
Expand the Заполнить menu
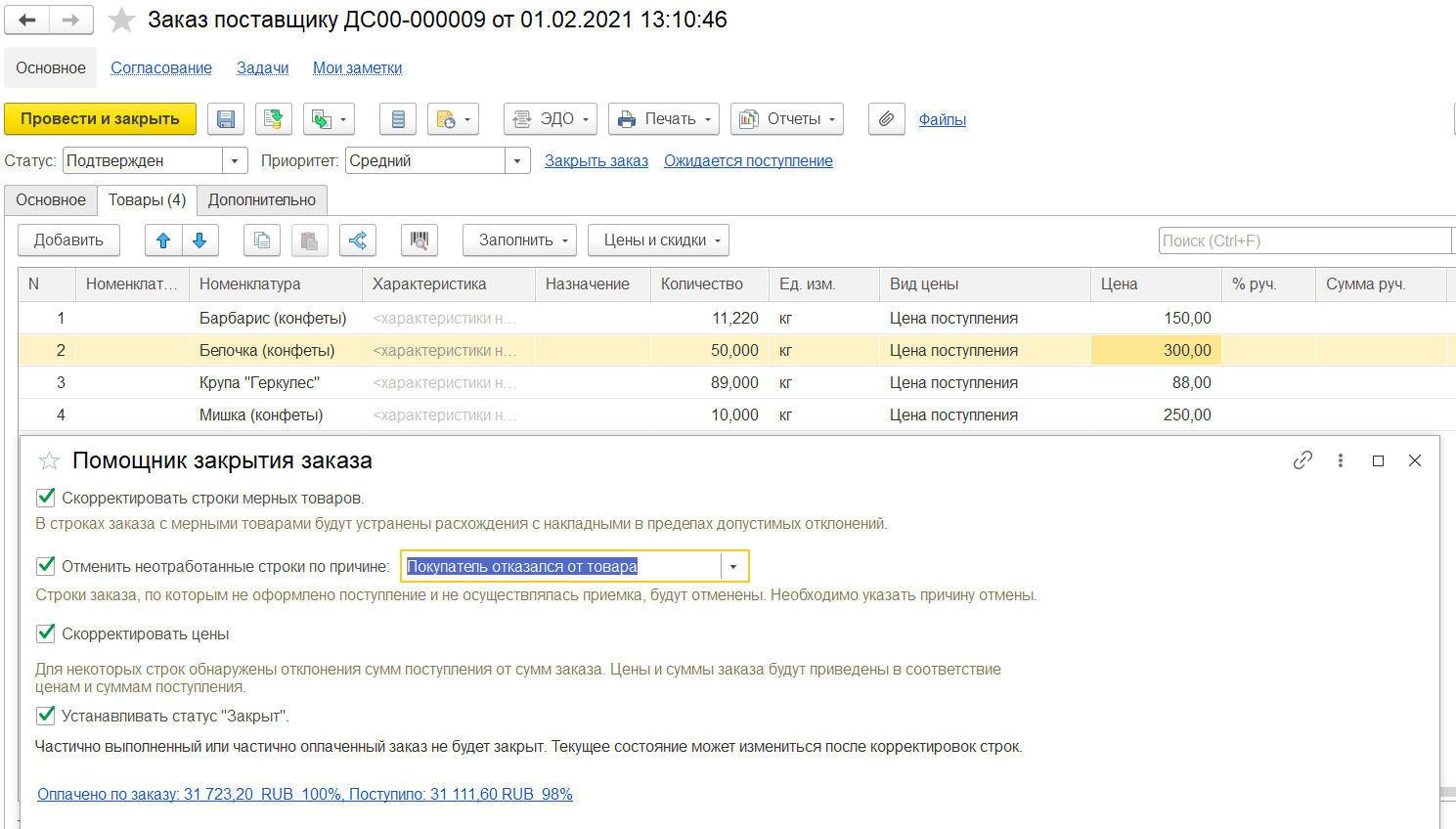point(519,240)
